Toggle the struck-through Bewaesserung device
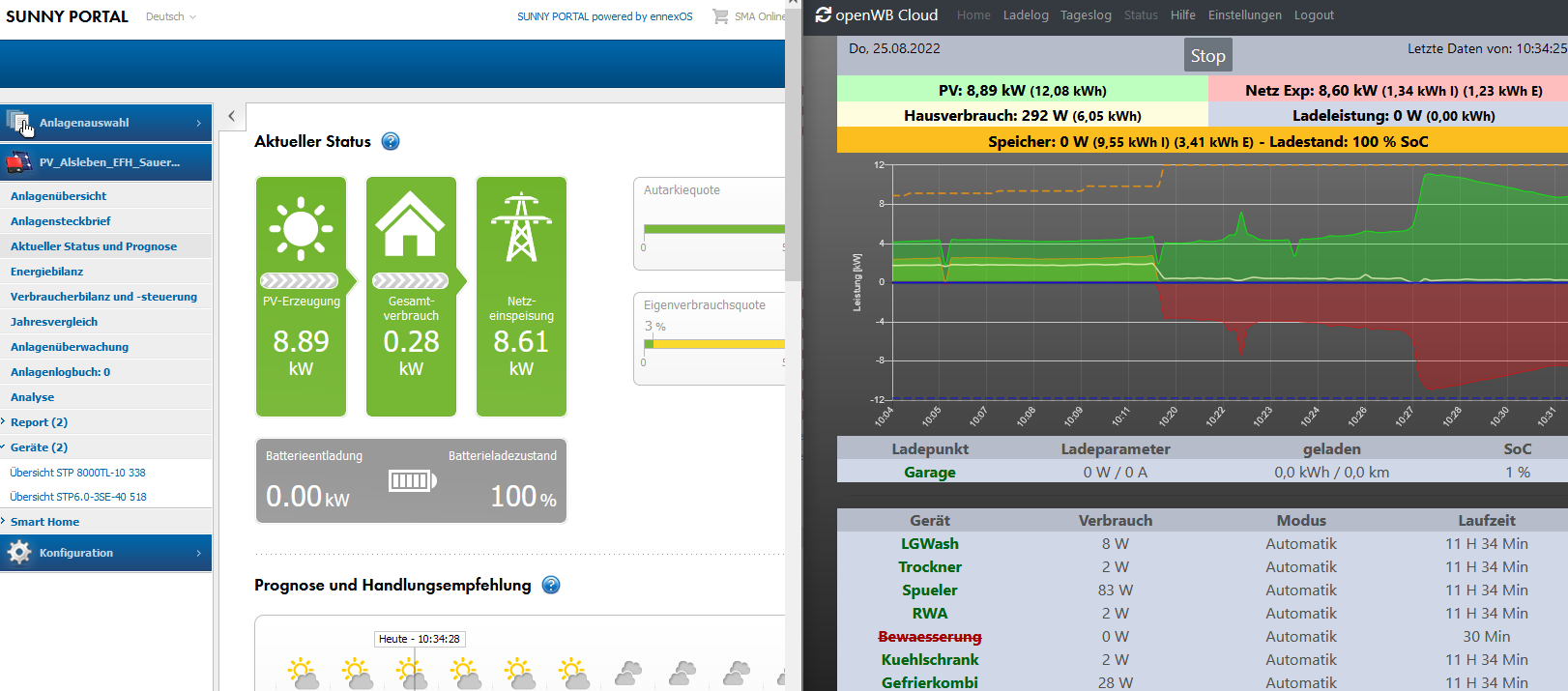The image size is (1568, 691). pyautogui.click(x=929, y=637)
